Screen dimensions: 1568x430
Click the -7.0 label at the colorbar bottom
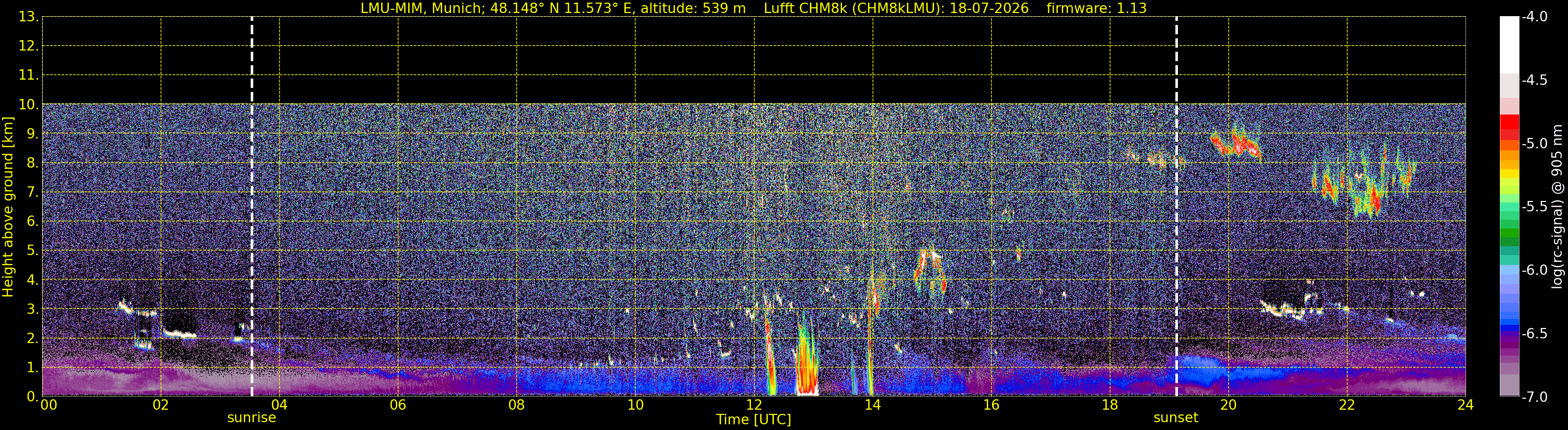pos(1534,397)
